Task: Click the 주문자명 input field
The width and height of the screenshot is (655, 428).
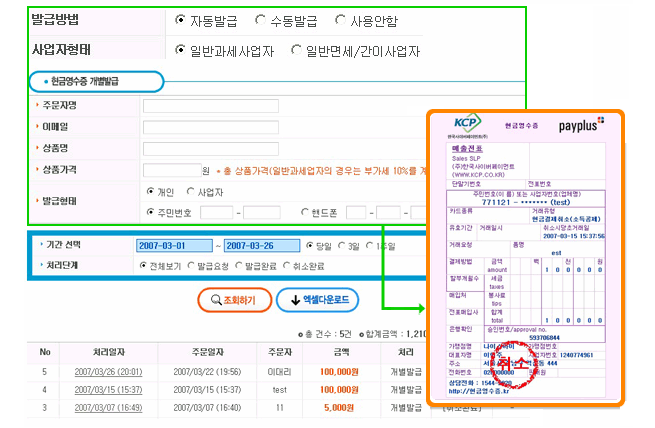Action: pyautogui.click(x=196, y=106)
